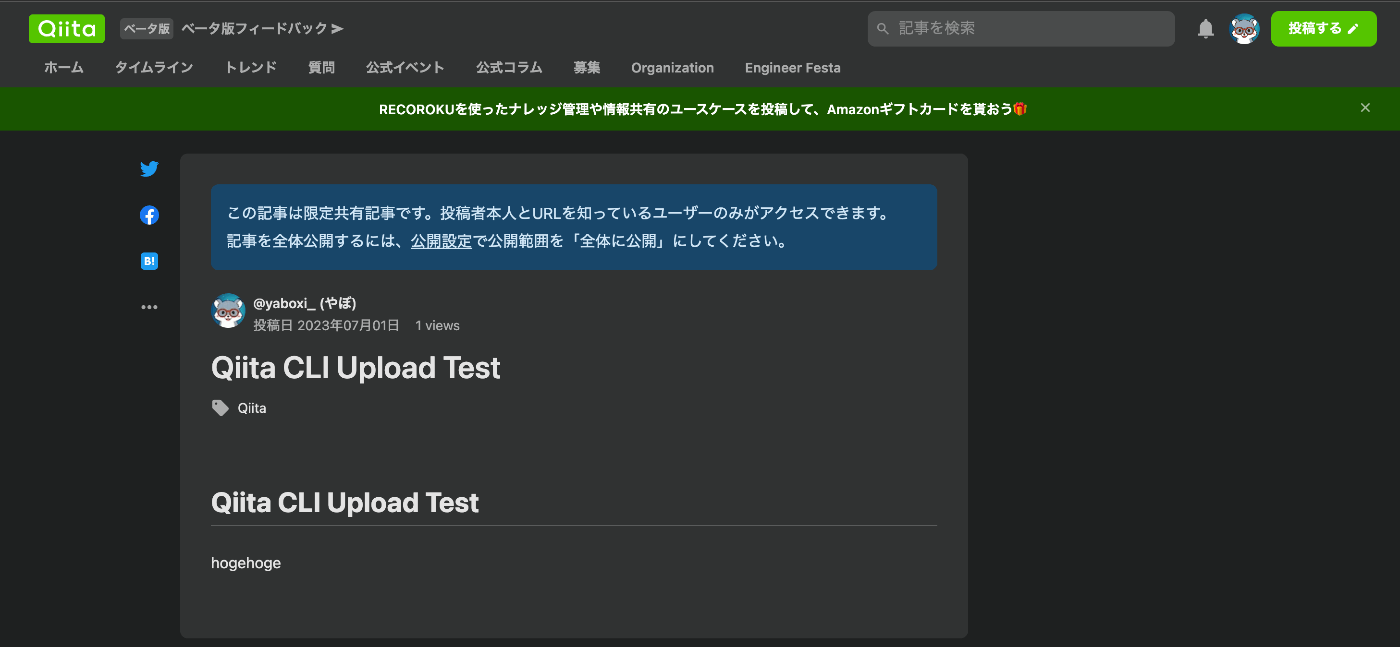Dismiss the green RECOROKU banner
1400x647 pixels.
(x=1365, y=108)
